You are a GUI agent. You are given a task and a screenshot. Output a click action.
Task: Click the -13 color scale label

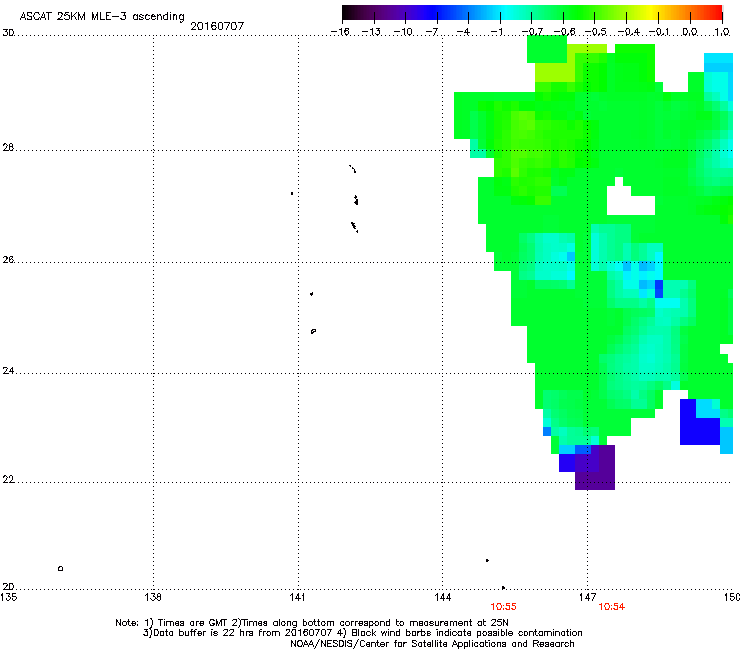point(371,32)
